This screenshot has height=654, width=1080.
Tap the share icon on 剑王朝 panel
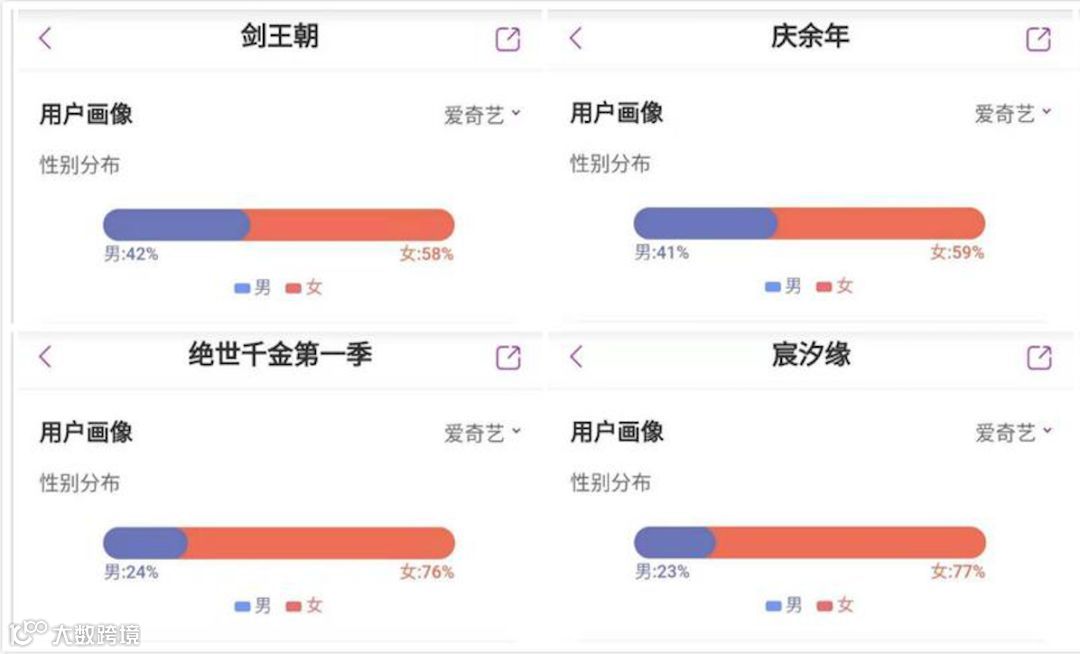[x=506, y=37]
